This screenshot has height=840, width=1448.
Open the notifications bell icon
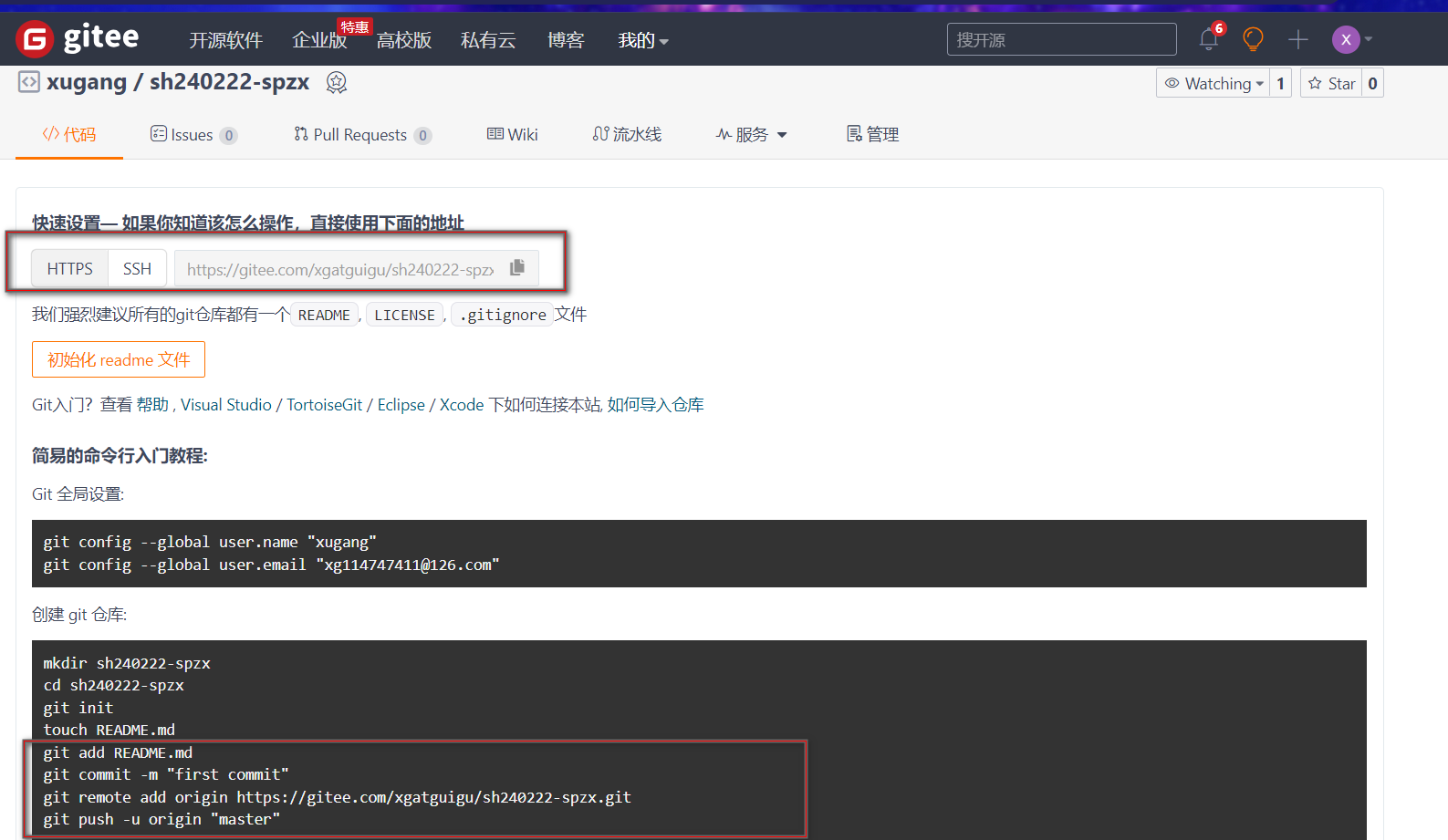[1209, 39]
